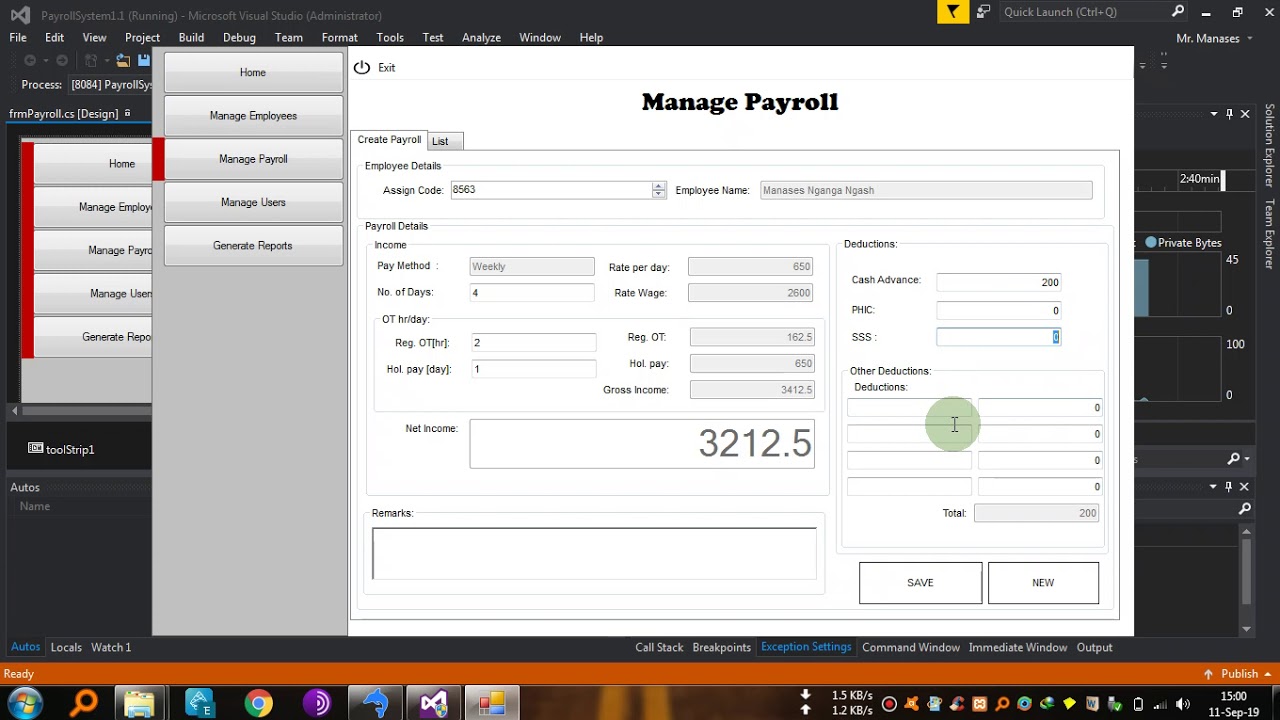The height and width of the screenshot is (720, 1280).
Task: Click the Exit power icon
Action: (362, 67)
